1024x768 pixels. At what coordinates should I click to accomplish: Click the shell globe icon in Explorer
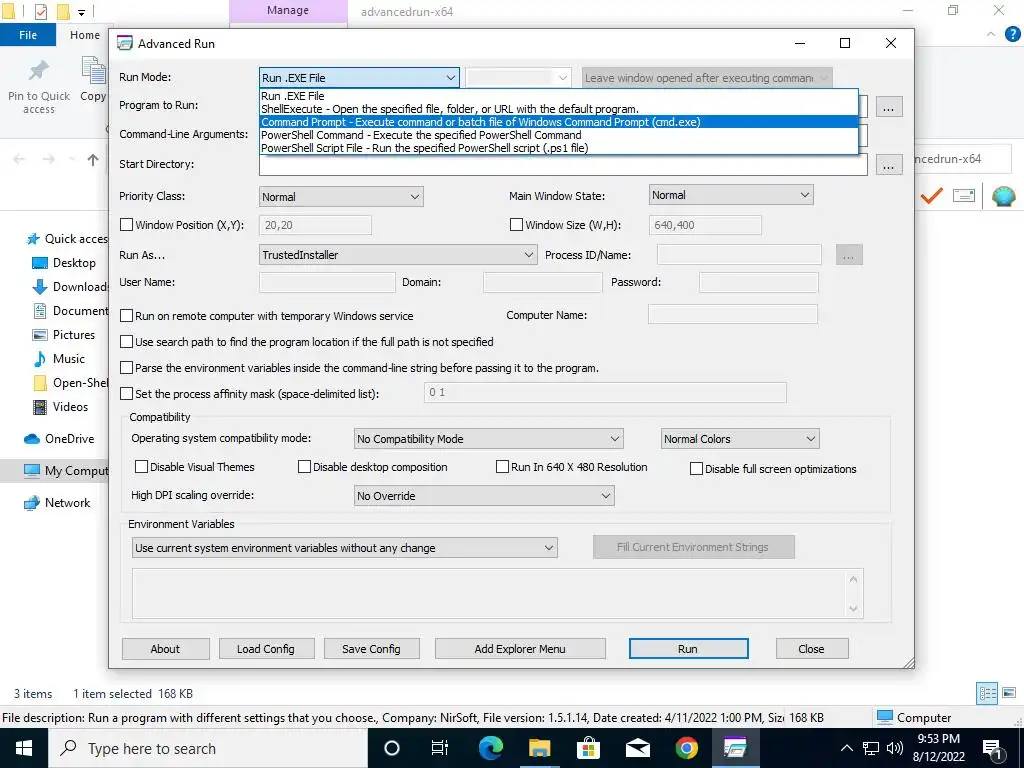coord(1003,195)
